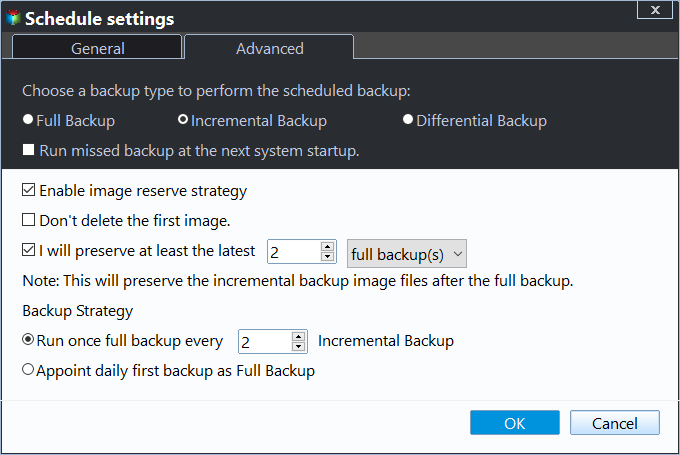Decrease the full backup interval spinner
The height and width of the screenshot is (455, 680).
pyautogui.click(x=297, y=348)
